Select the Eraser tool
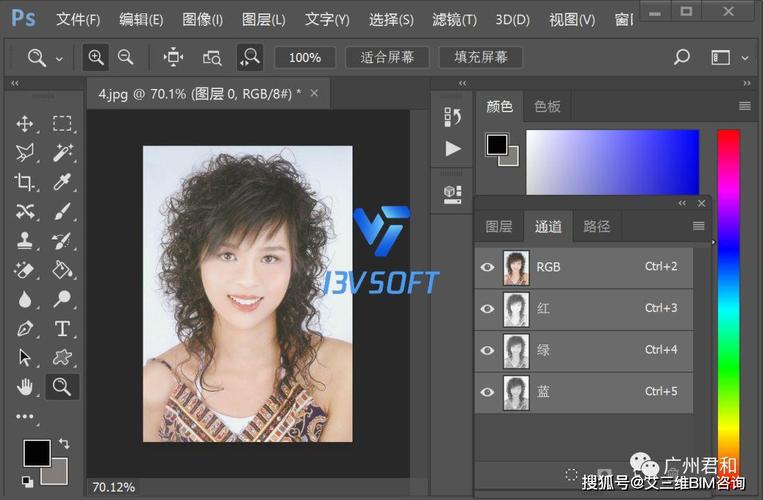This screenshot has width=763, height=500. [x=24, y=270]
